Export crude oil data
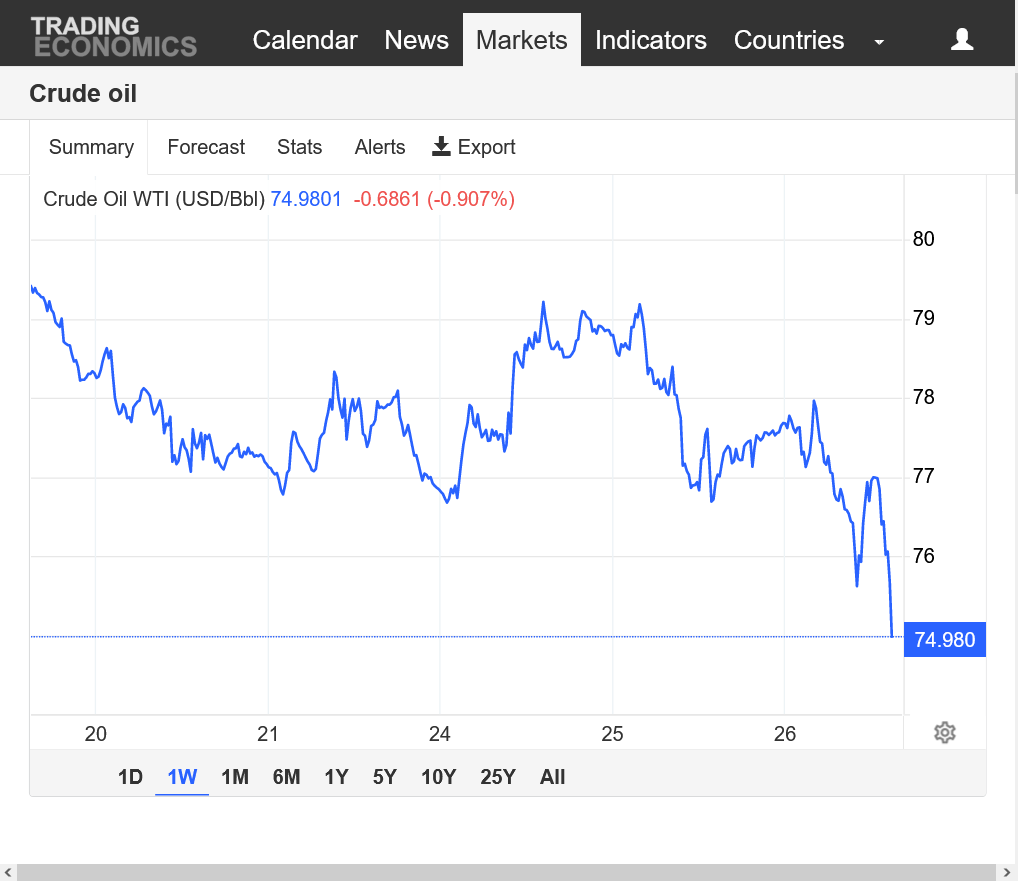 click(x=473, y=147)
